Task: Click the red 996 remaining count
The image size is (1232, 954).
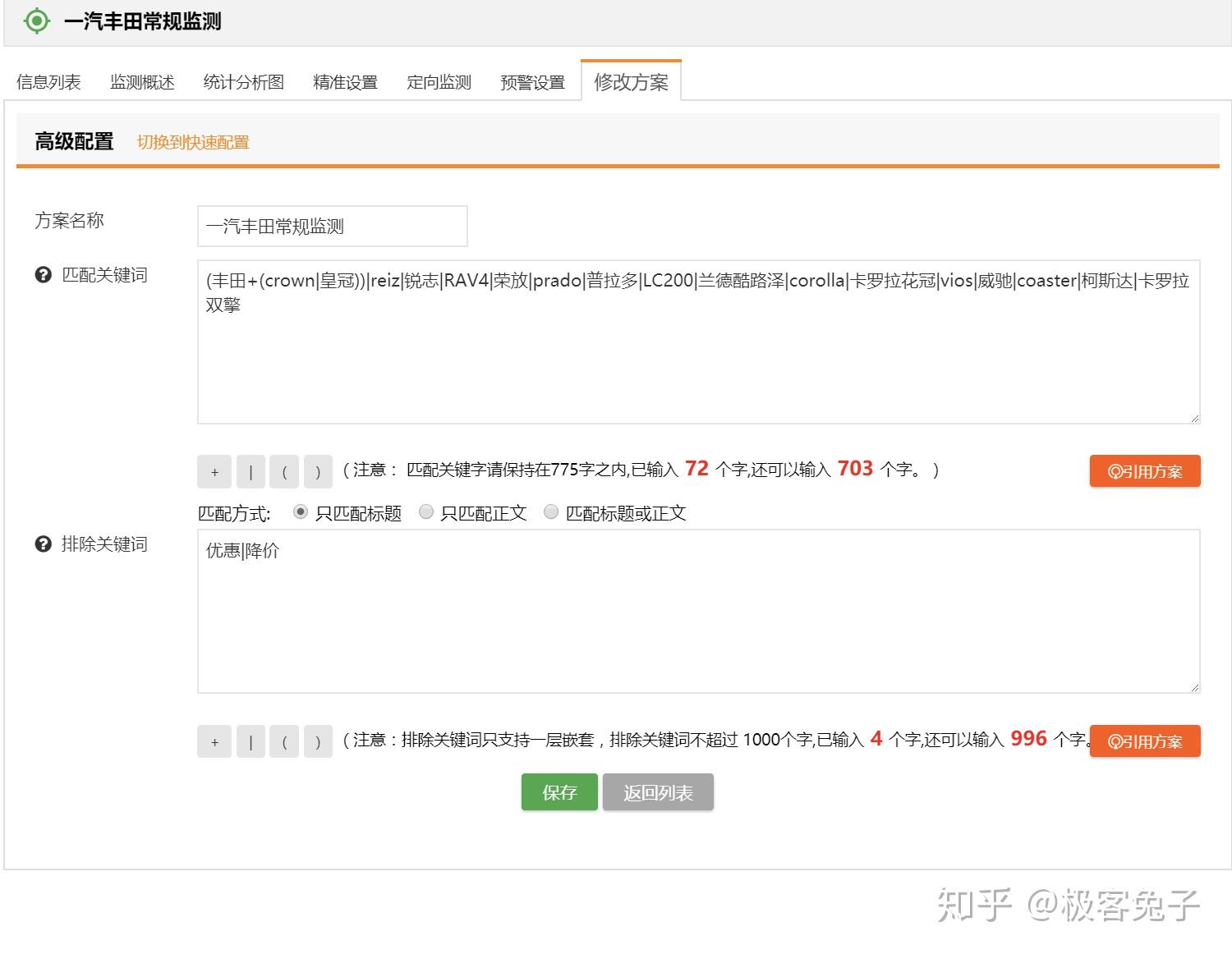Action: click(1028, 738)
